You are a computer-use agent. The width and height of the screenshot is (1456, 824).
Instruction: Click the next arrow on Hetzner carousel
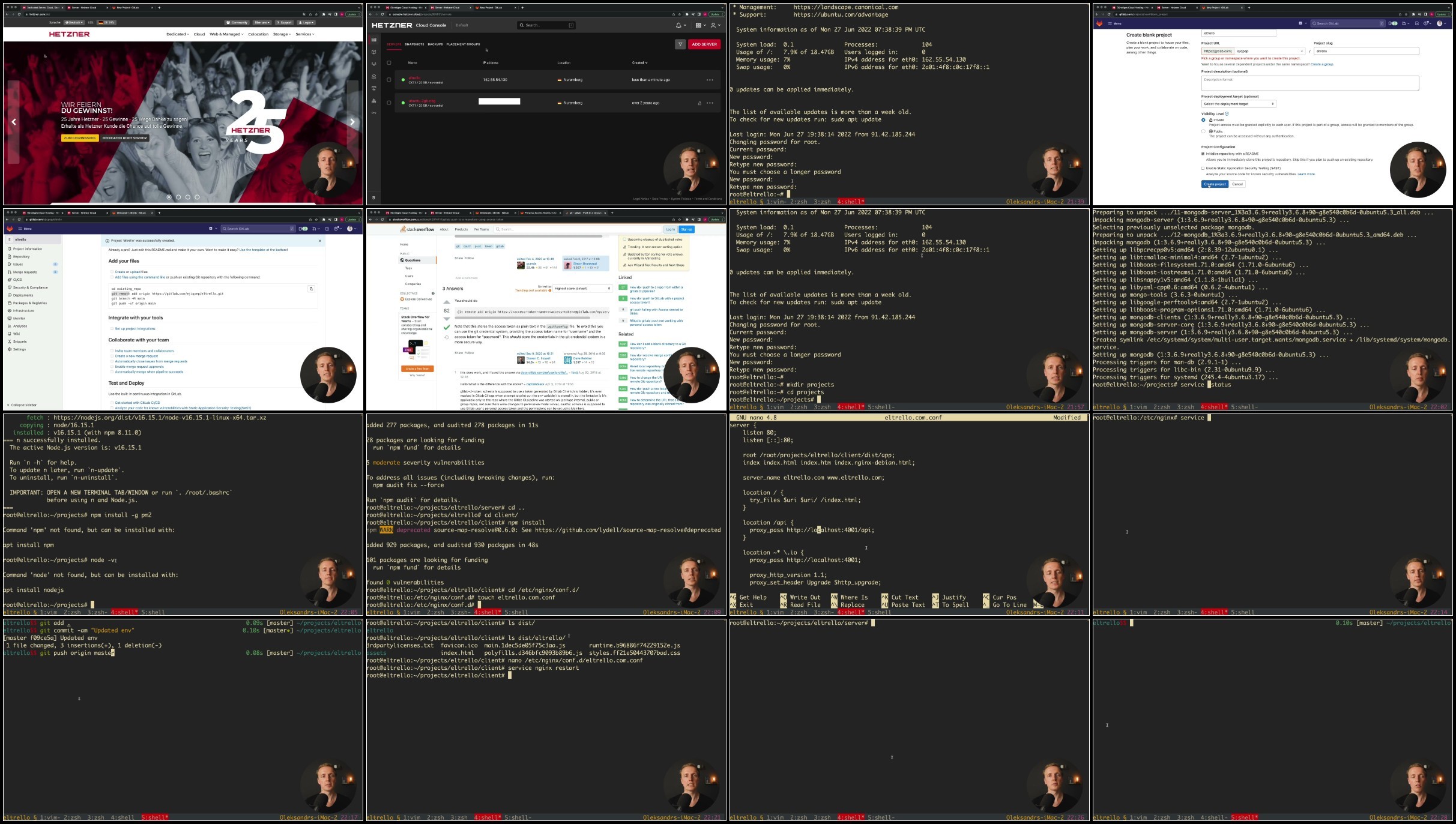352,122
